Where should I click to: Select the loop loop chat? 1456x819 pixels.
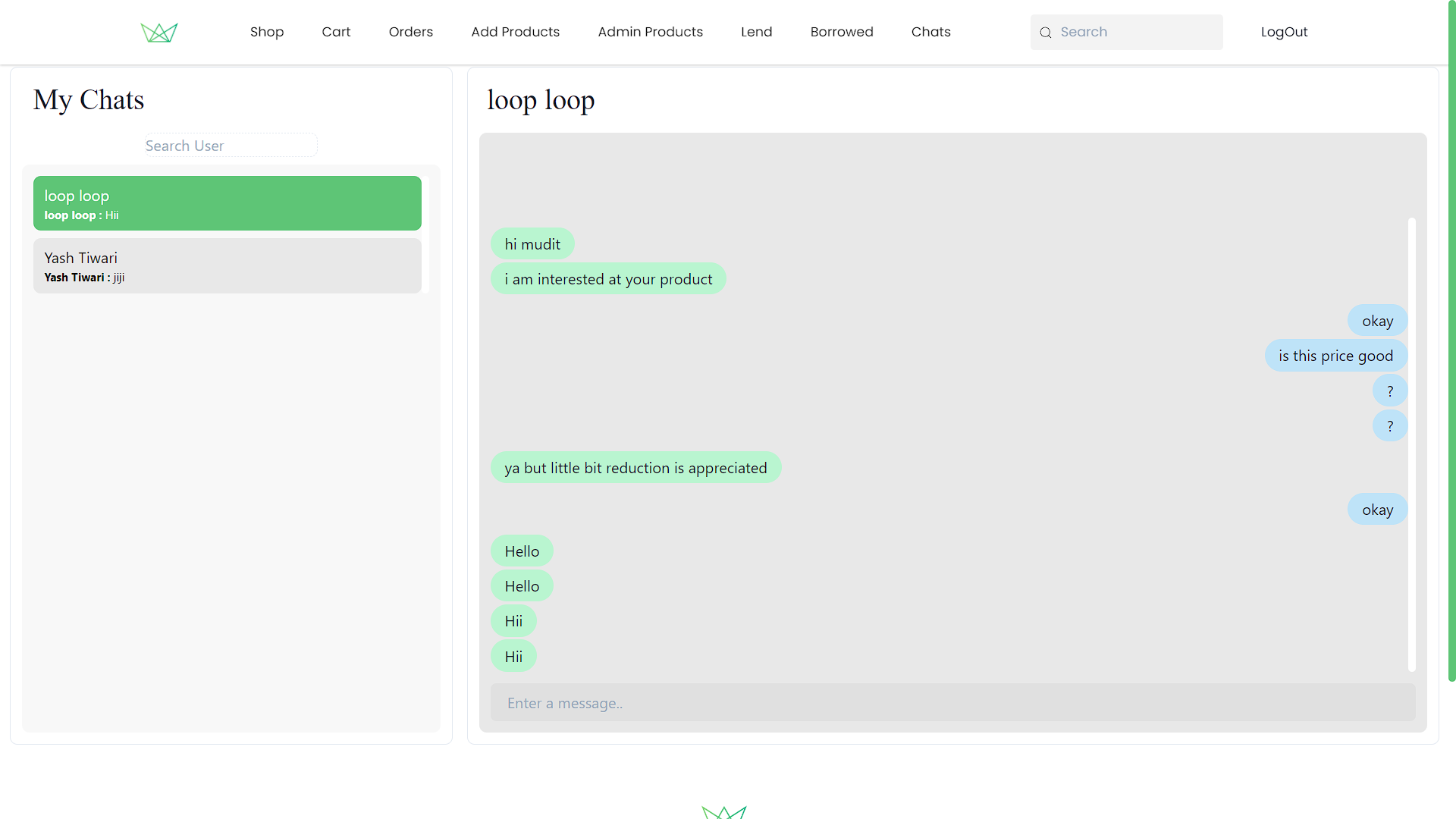pos(227,203)
